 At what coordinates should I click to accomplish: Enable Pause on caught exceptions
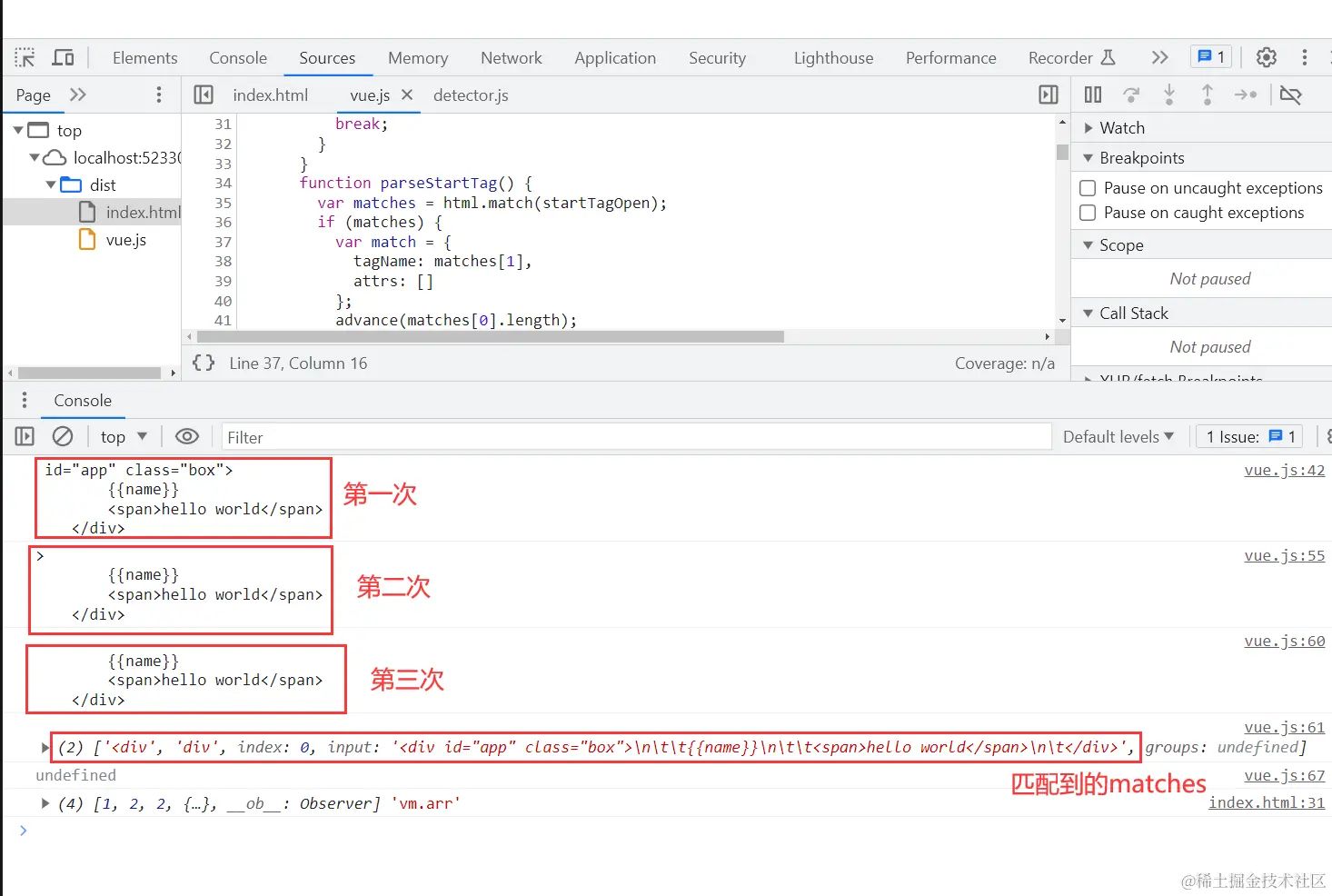[x=1088, y=213]
